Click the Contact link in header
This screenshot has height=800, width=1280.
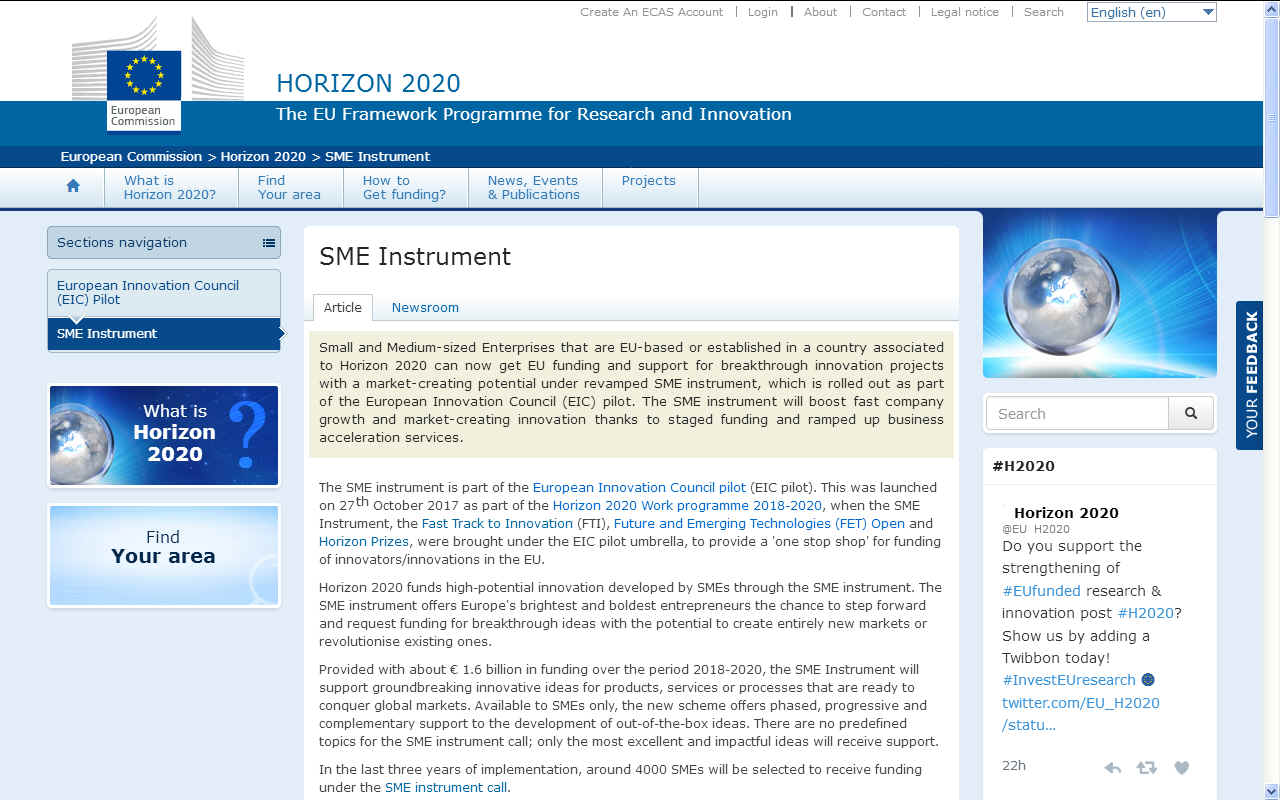tap(884, 12)
